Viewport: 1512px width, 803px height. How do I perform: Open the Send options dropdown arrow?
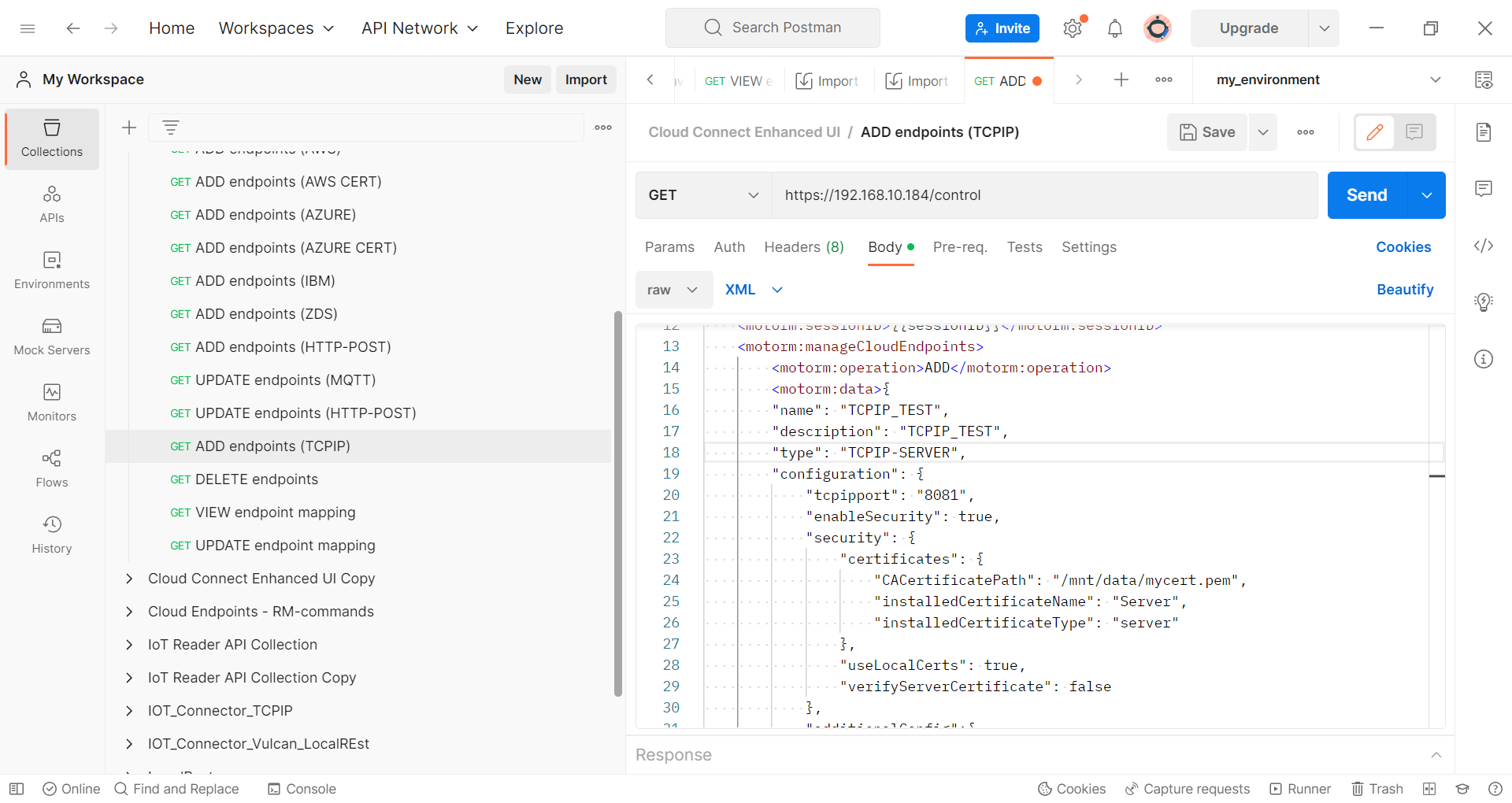pos(1426,195)
